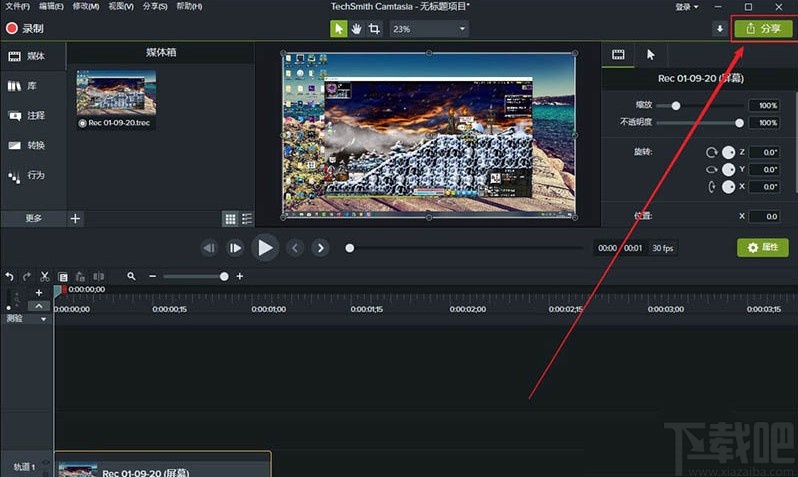This screenshot has height=477, width=798.
Task: Click the Paste icon on the timeline toolbar
Action: tap(80, 276)
